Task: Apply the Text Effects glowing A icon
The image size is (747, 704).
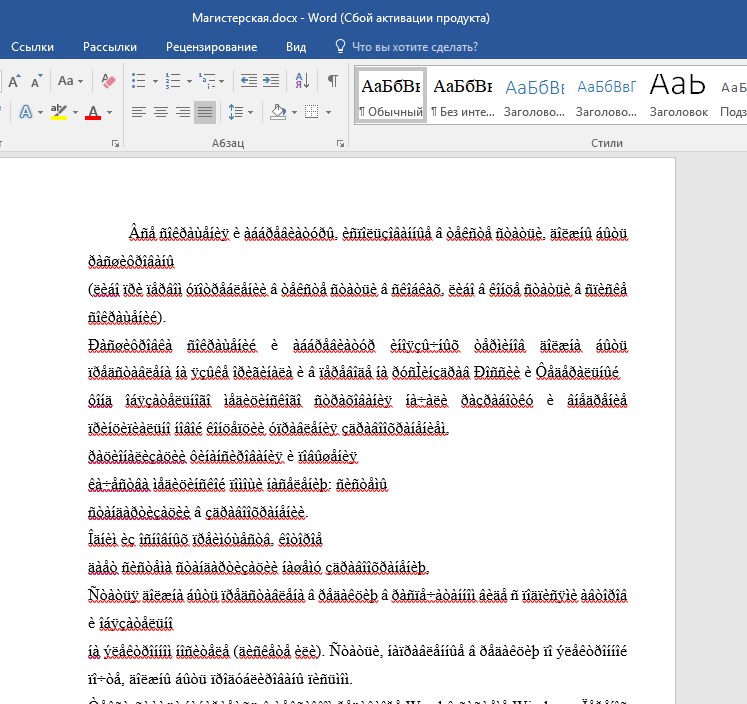Action: (x=26, y=111)
